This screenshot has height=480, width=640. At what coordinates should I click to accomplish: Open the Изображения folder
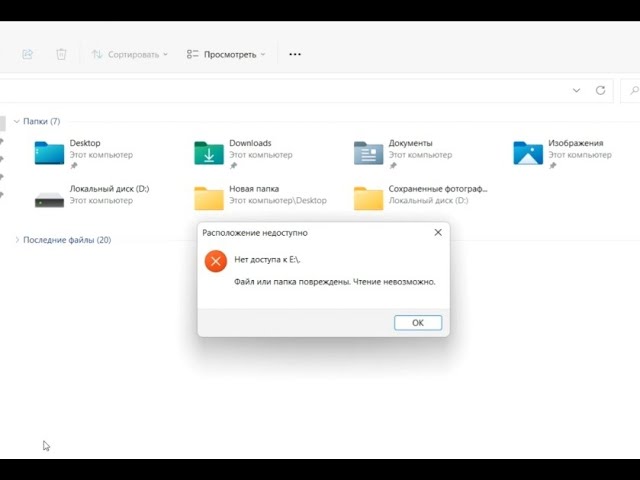point(527,152)
